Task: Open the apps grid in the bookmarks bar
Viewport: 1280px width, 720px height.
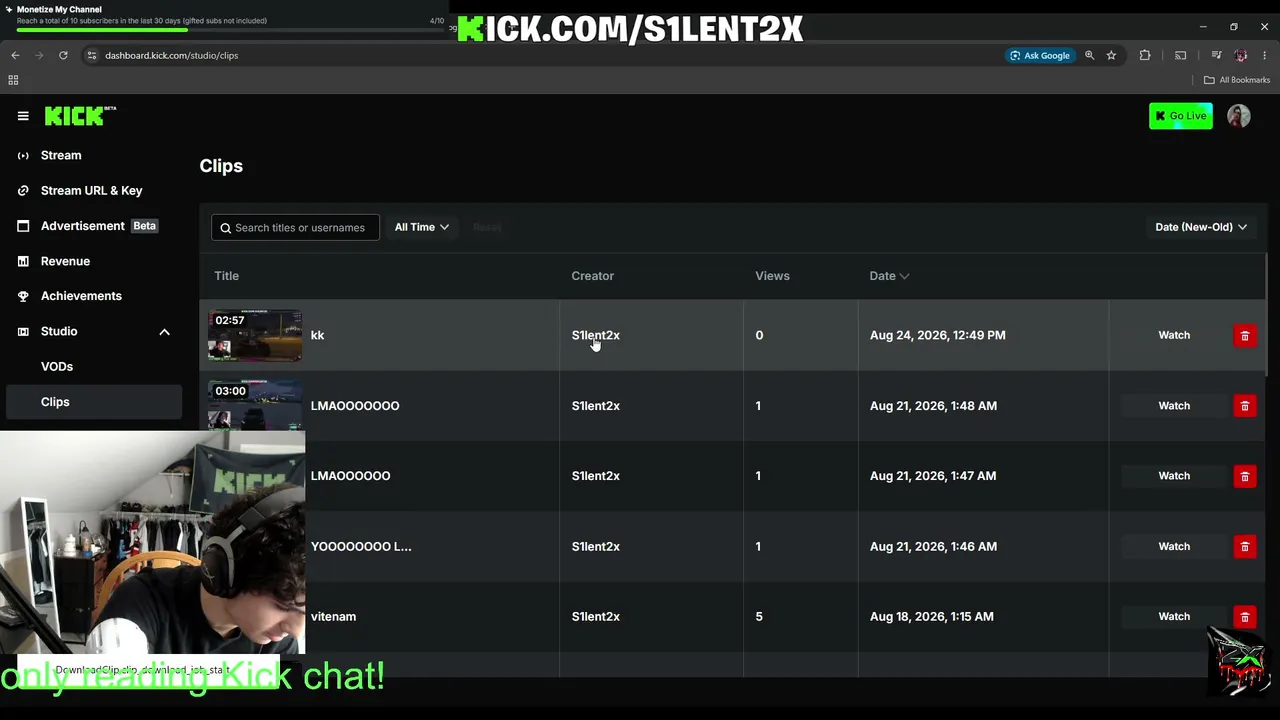Action: pos(13,80)
